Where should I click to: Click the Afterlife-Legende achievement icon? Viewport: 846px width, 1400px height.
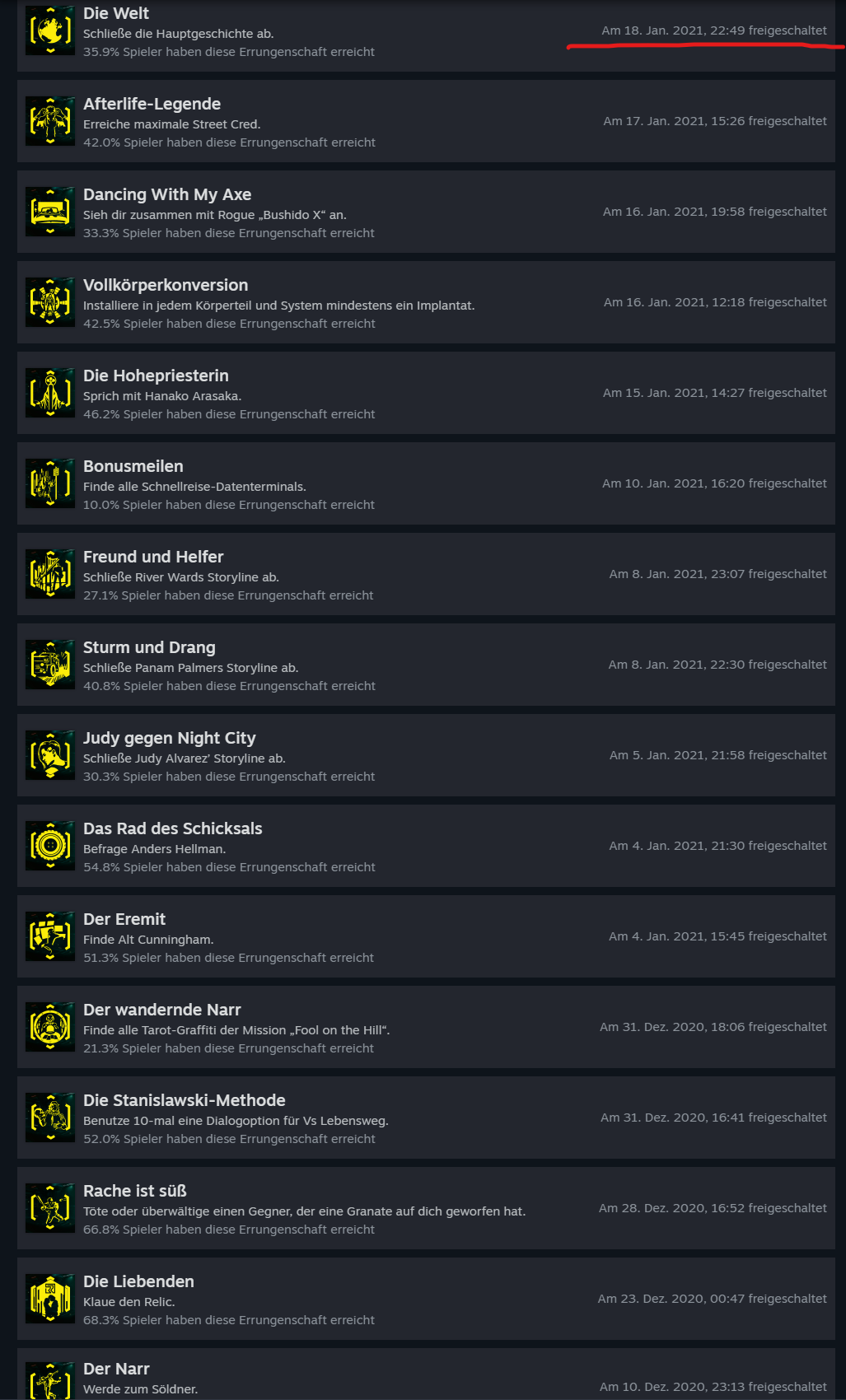(x=50, y=121)
